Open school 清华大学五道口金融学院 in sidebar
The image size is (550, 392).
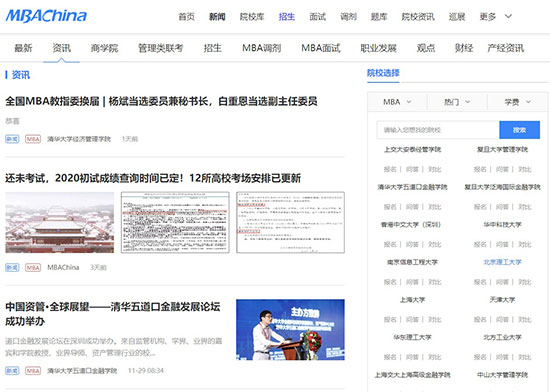(412, 187)
